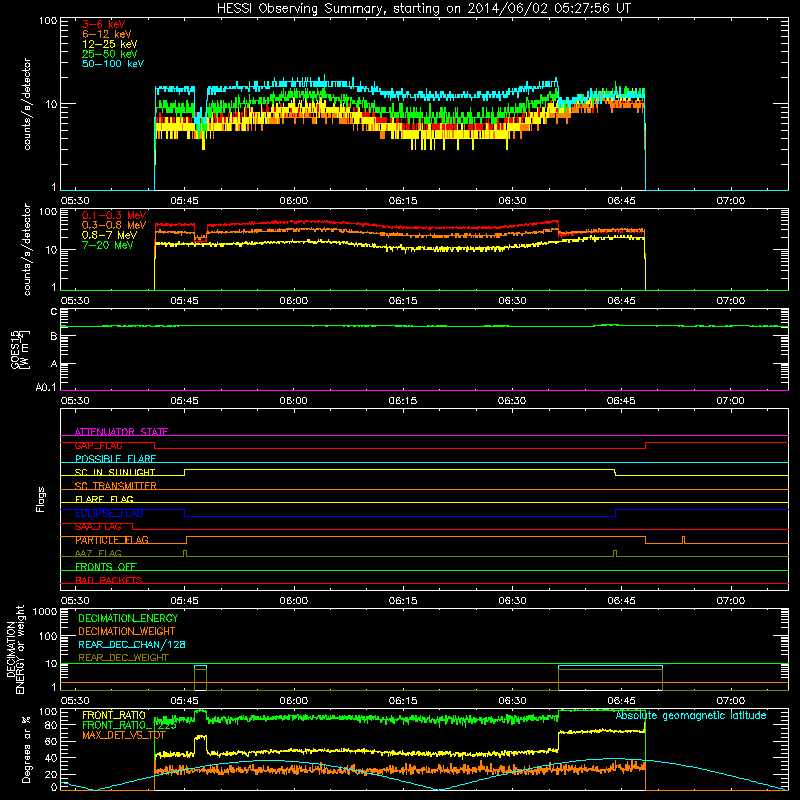Select the Degrees or % axis title
The height and width of the screenshot is (800, 800).
click(x=26, y=749)
